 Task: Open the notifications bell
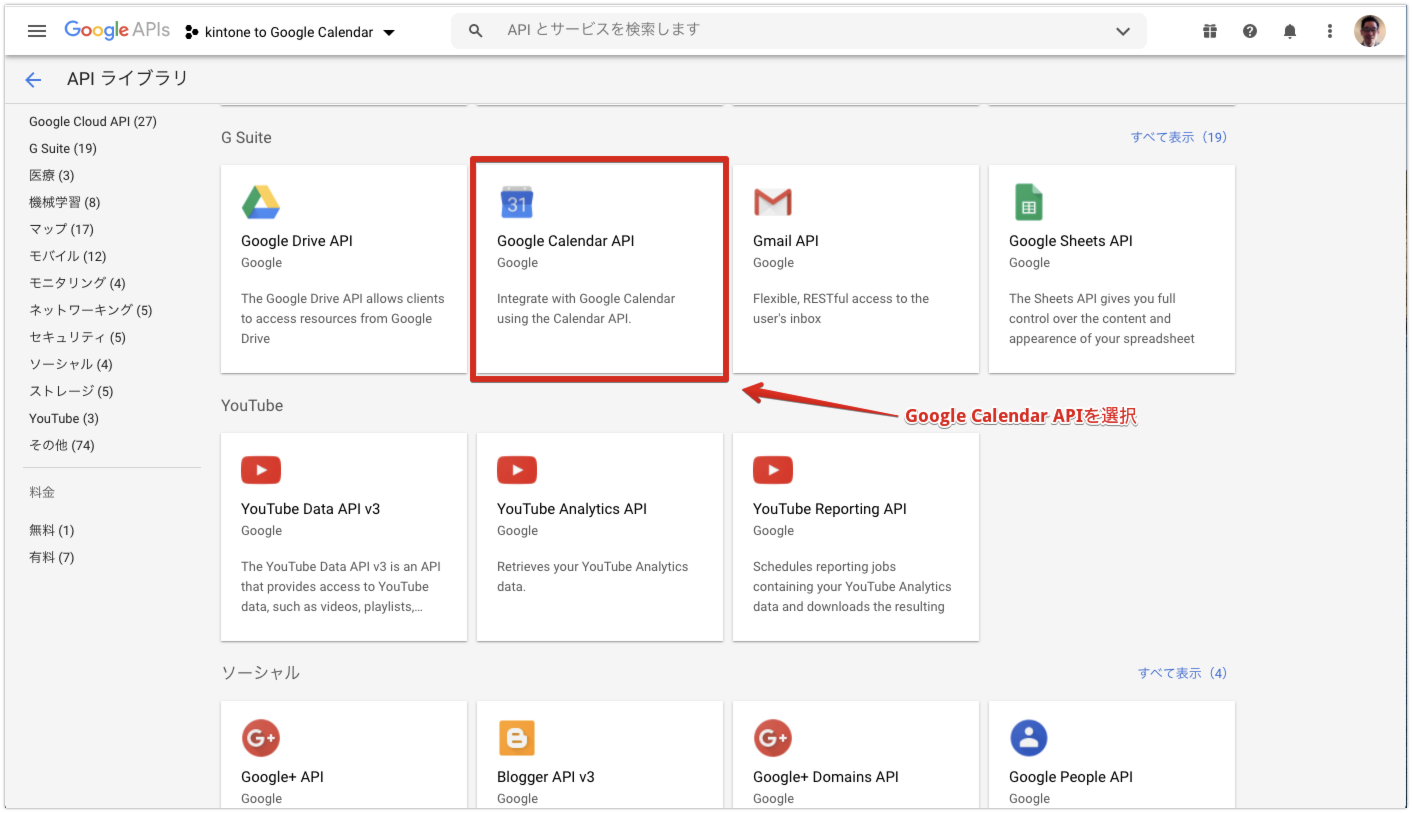1290,31
